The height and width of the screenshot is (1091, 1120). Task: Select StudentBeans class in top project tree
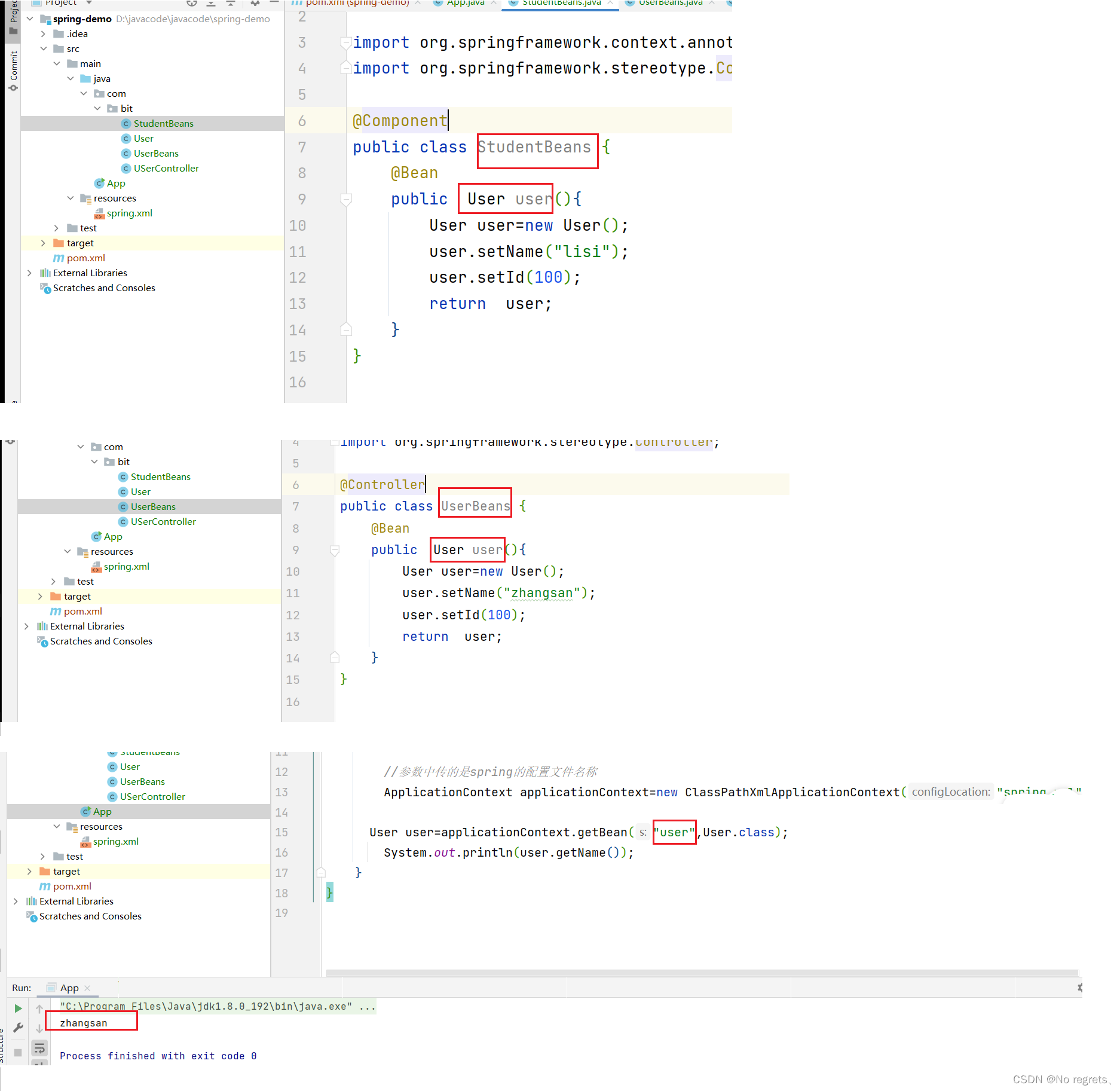click(163, 123)
